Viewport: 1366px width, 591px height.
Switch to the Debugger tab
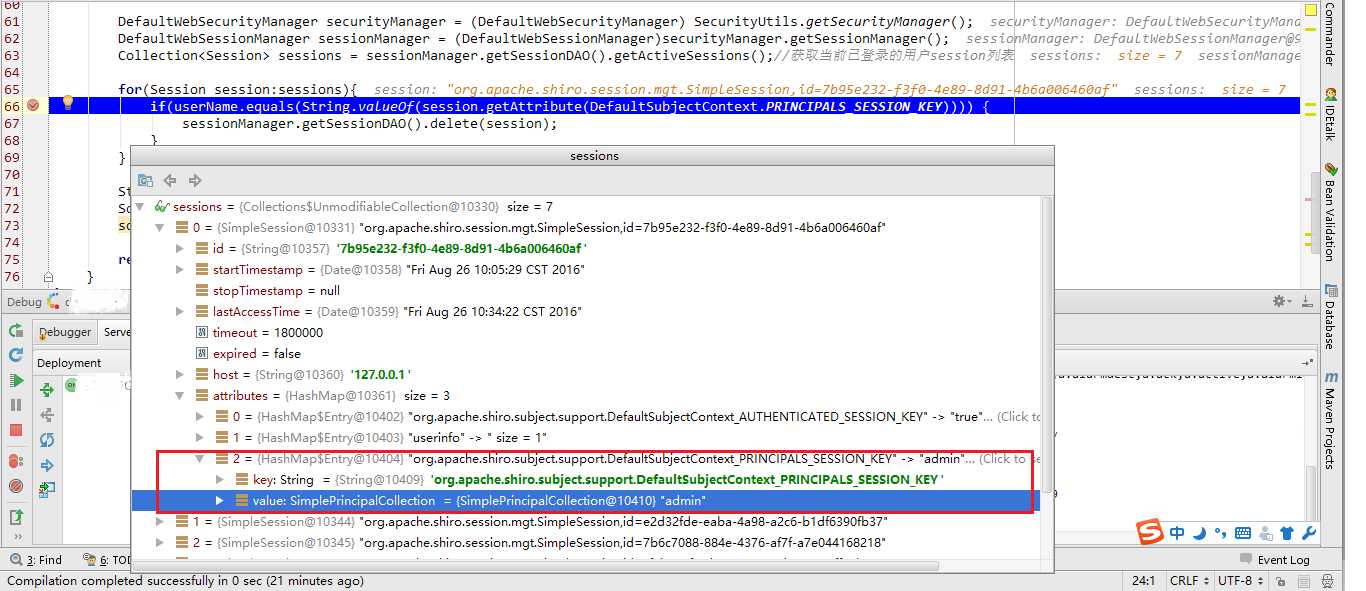click(65, 332)
